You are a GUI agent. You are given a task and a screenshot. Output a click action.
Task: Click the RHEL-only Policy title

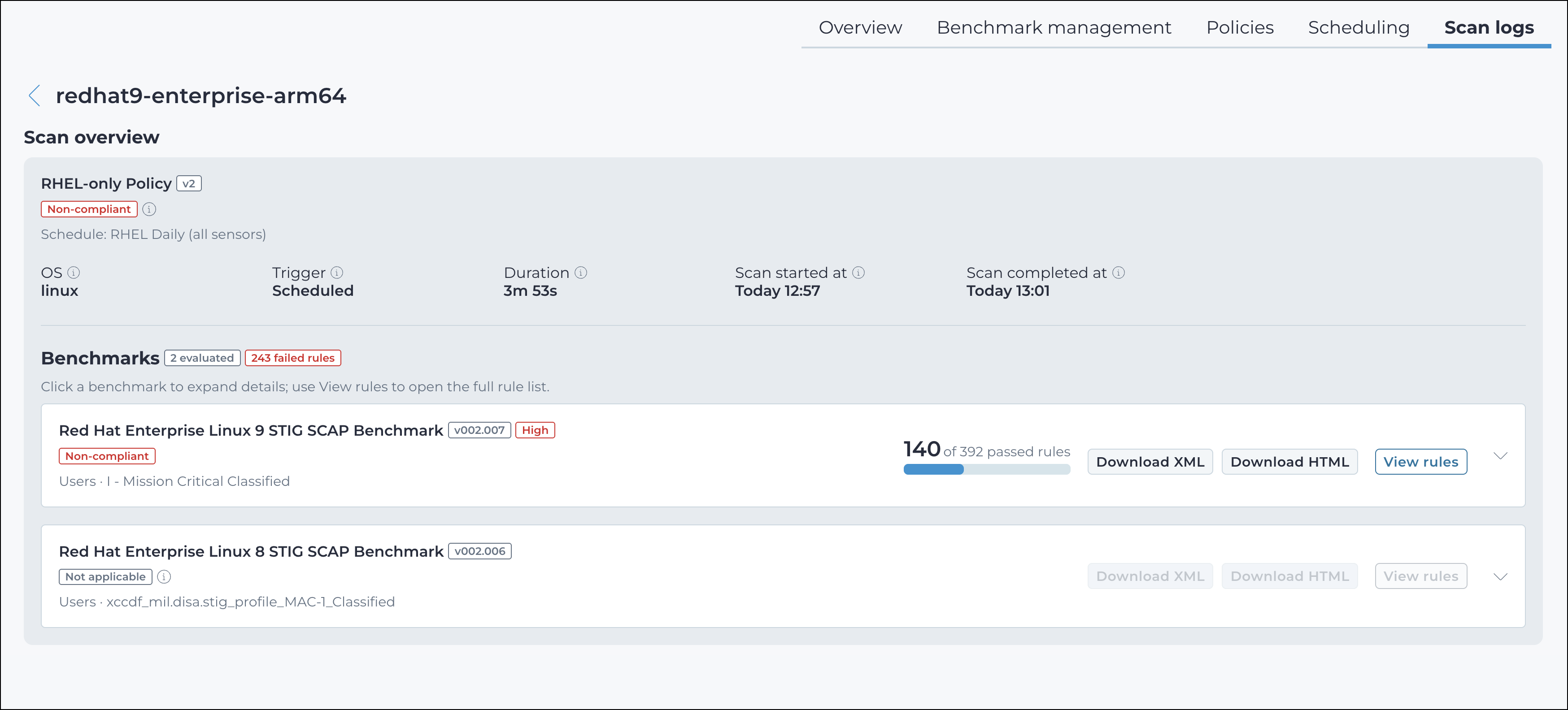[106, 184]
